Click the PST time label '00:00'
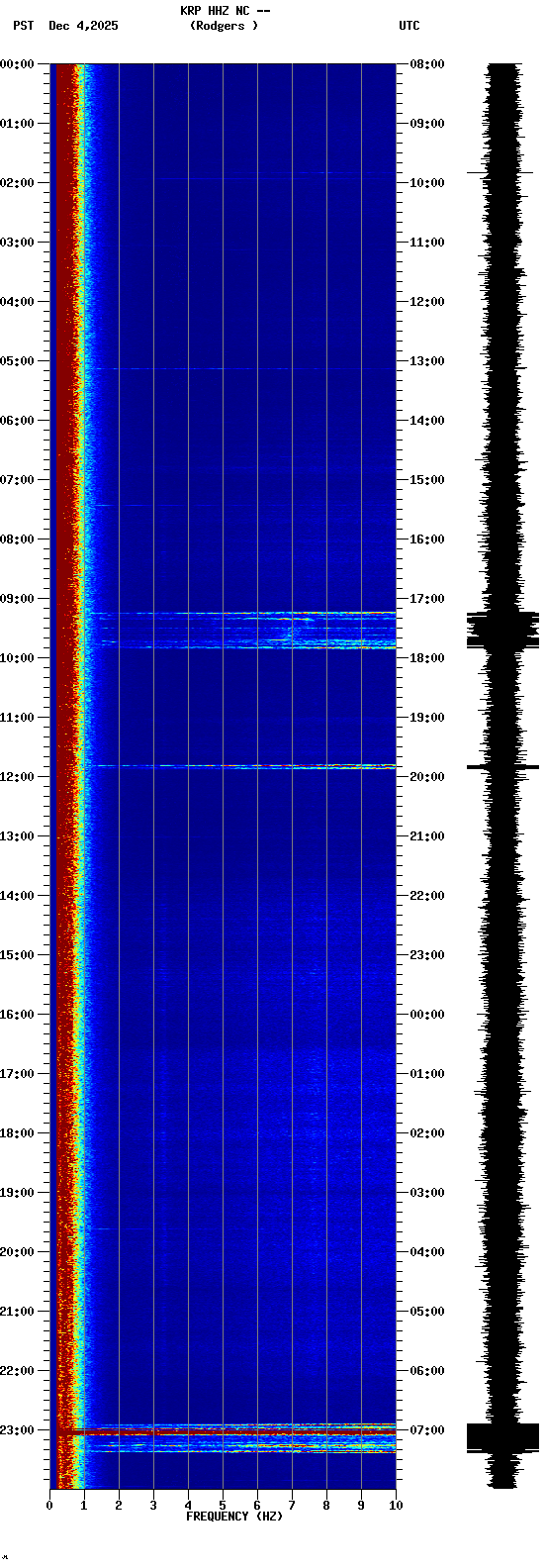This screenshot has width=546, height=1568. (17, 64)
